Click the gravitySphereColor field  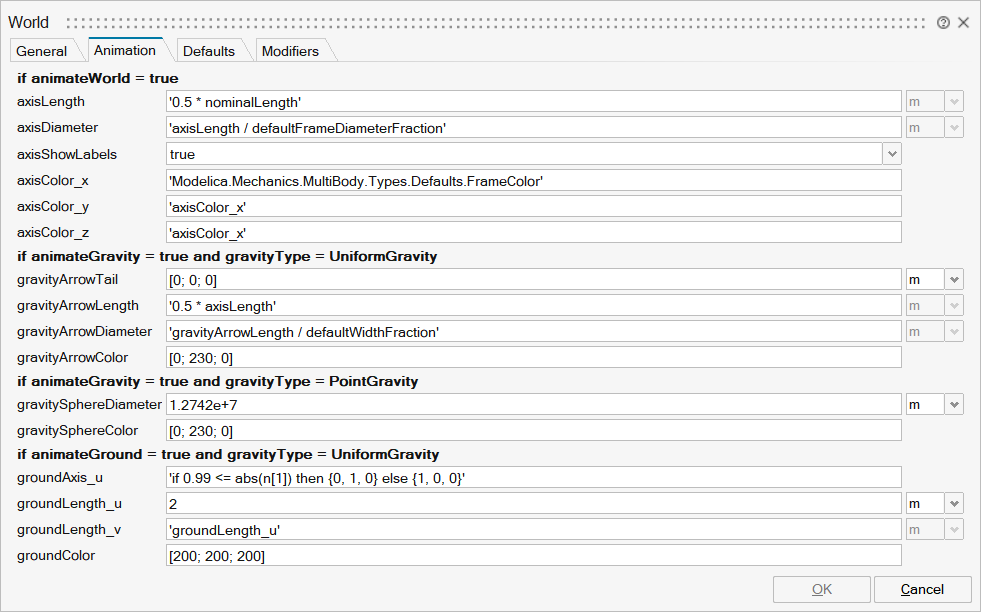click(x=534, y=431)
